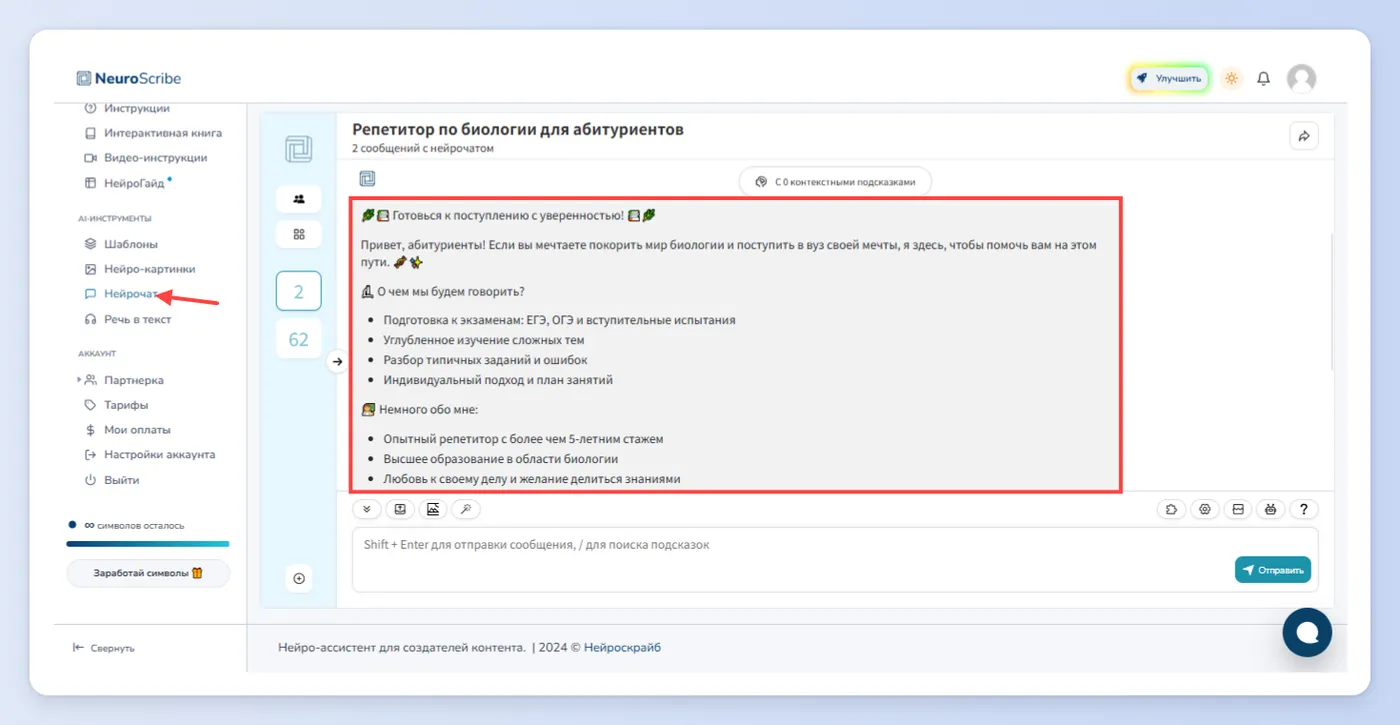Click the rocket Улучшить upgrade button
This screenshot has height=725, width=1400.
point(1170,78)
